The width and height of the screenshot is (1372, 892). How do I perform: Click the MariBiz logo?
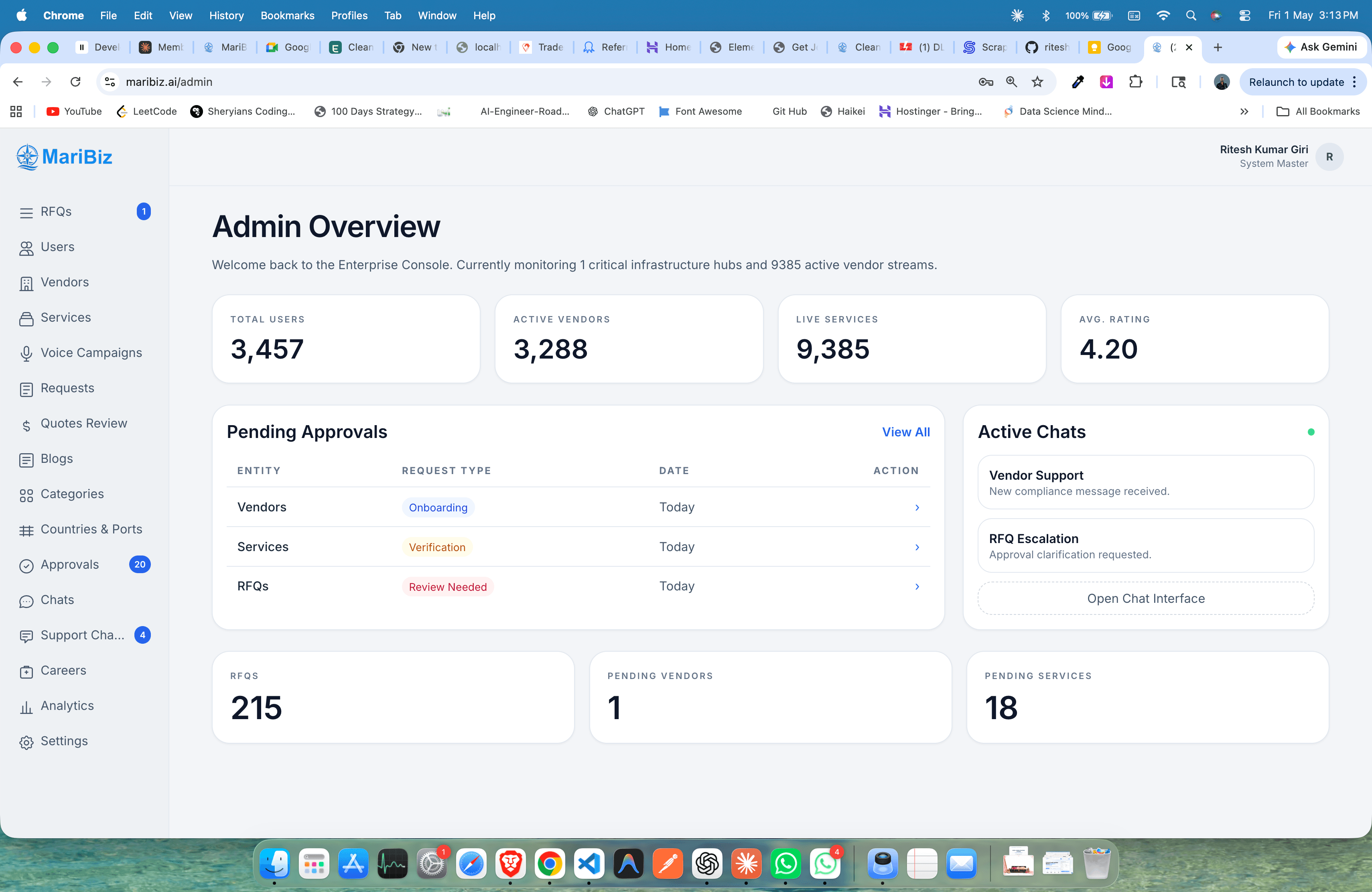tap(65, 157)
